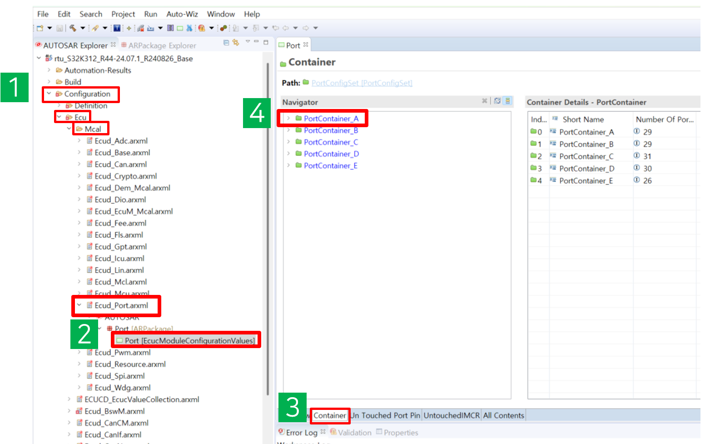The height and width of the screenshot is (447, 705).
Task: Expand the Build folder
Action: (49, 82)
